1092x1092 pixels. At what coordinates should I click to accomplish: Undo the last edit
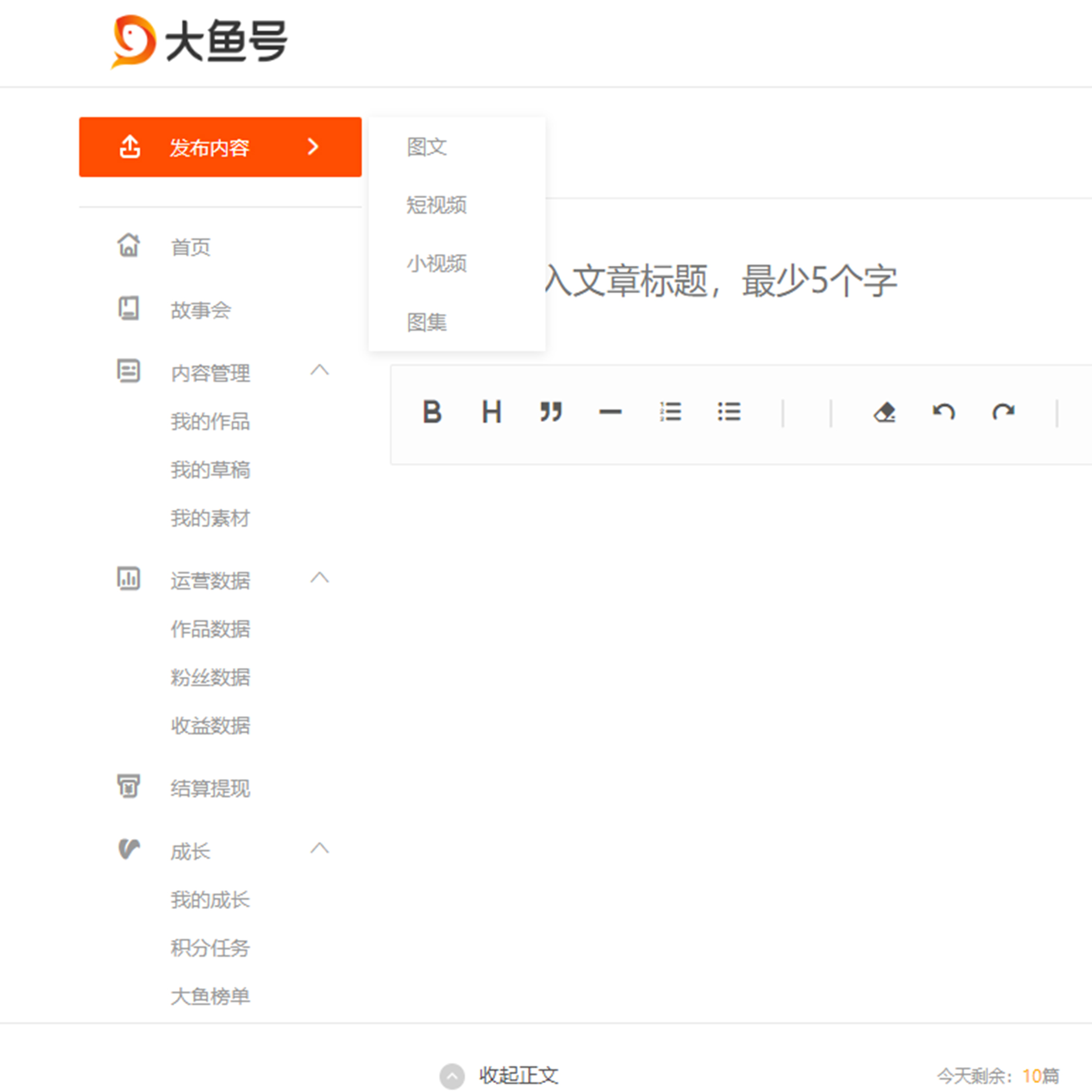point(943,412)
